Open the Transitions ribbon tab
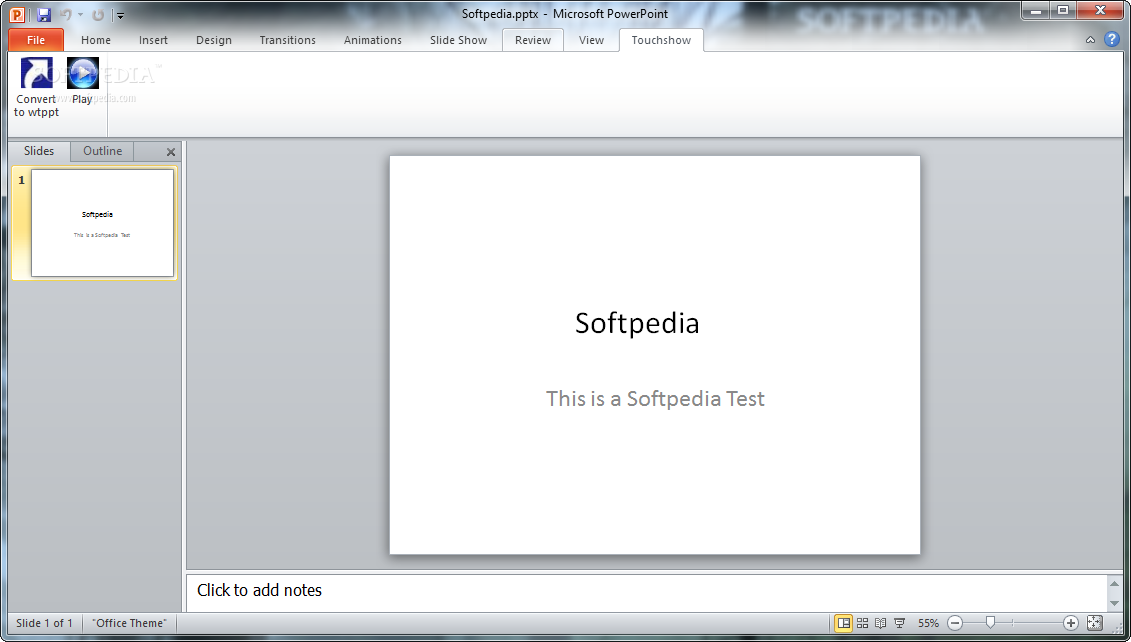Screen dimensions: 1131x642 pos(287,40)
